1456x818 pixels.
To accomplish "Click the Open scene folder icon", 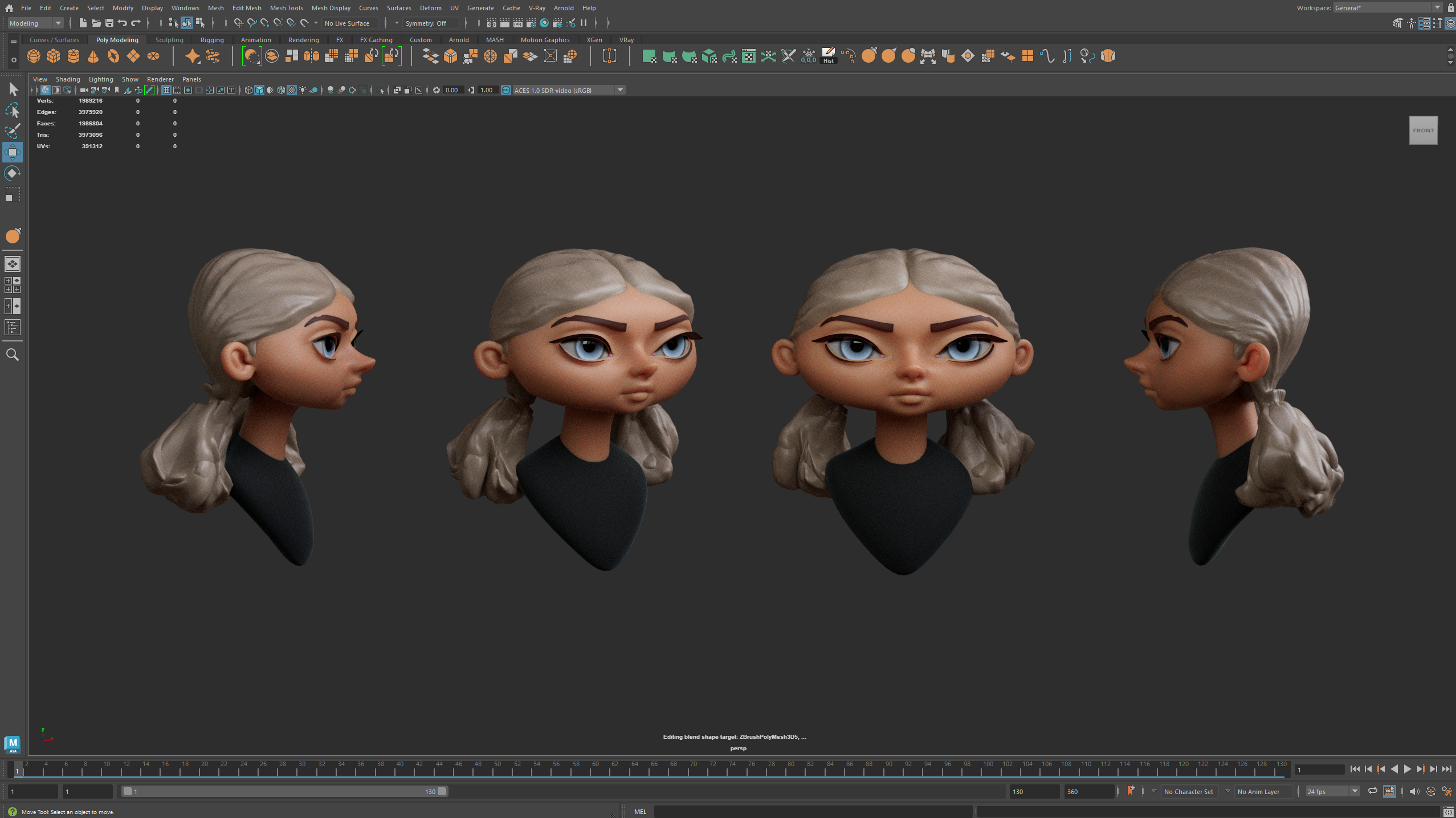I will (x=96, y=23).
